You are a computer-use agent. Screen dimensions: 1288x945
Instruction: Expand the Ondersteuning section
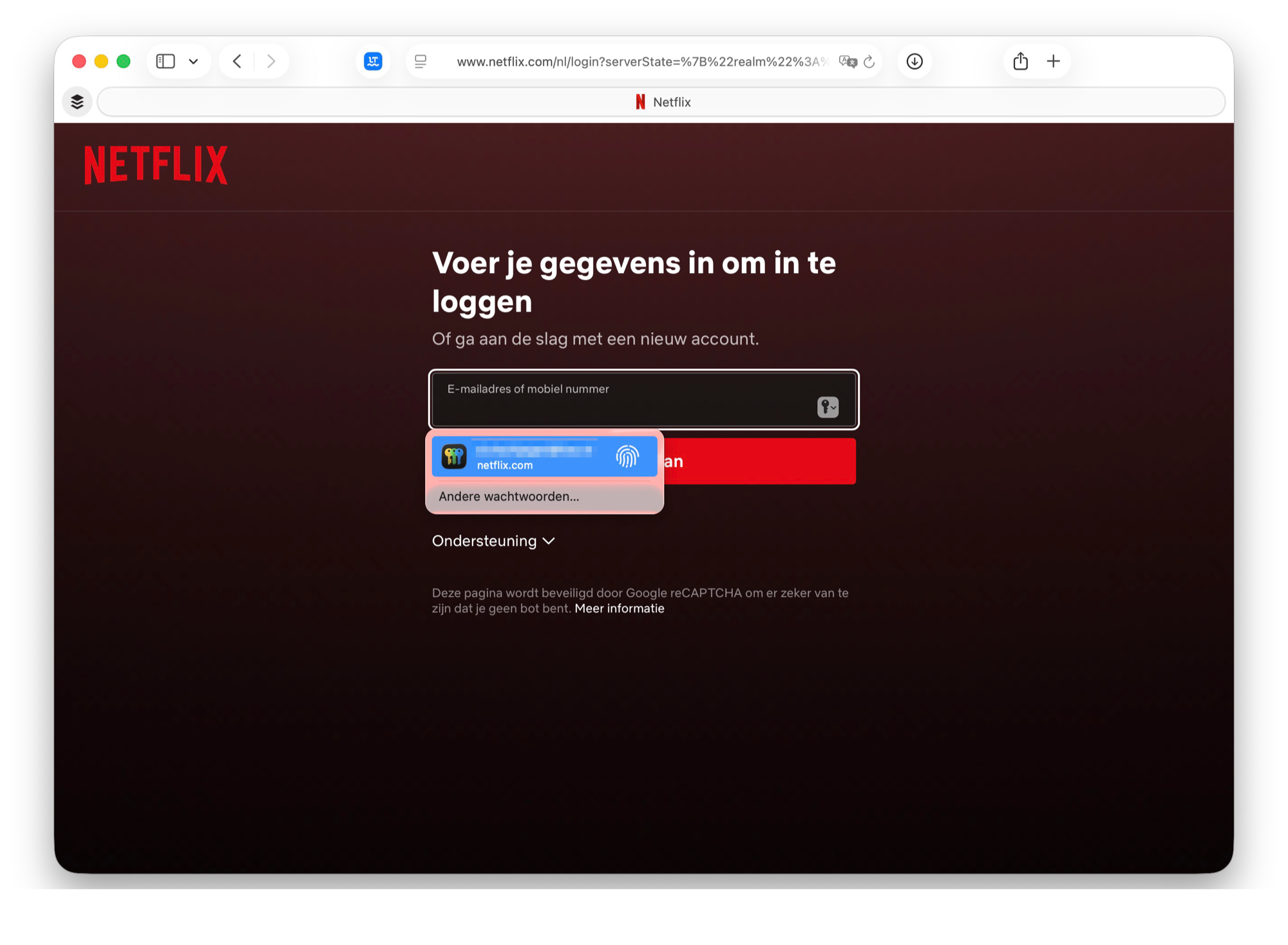493,541
